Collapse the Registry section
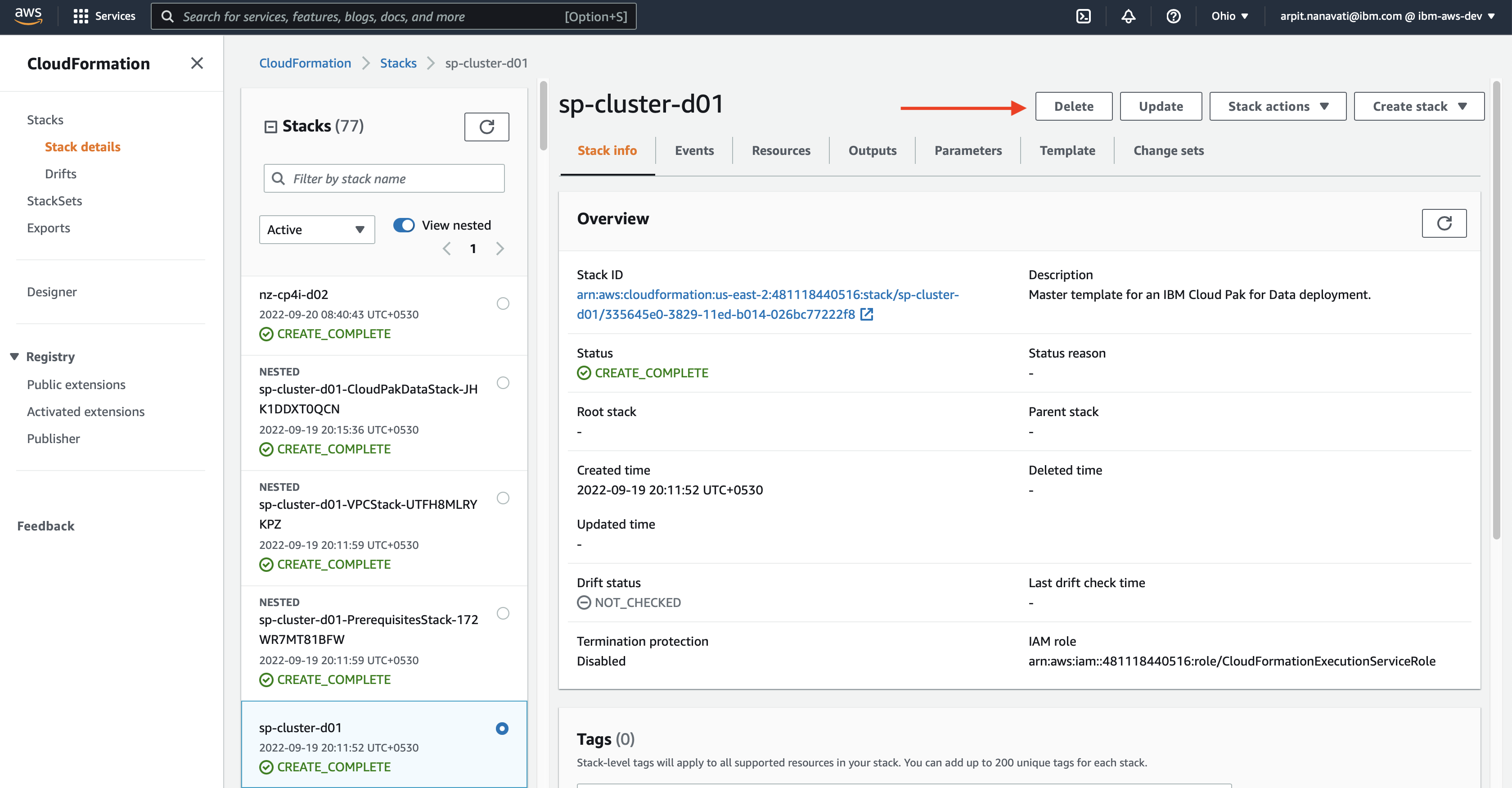 (14, 357)
